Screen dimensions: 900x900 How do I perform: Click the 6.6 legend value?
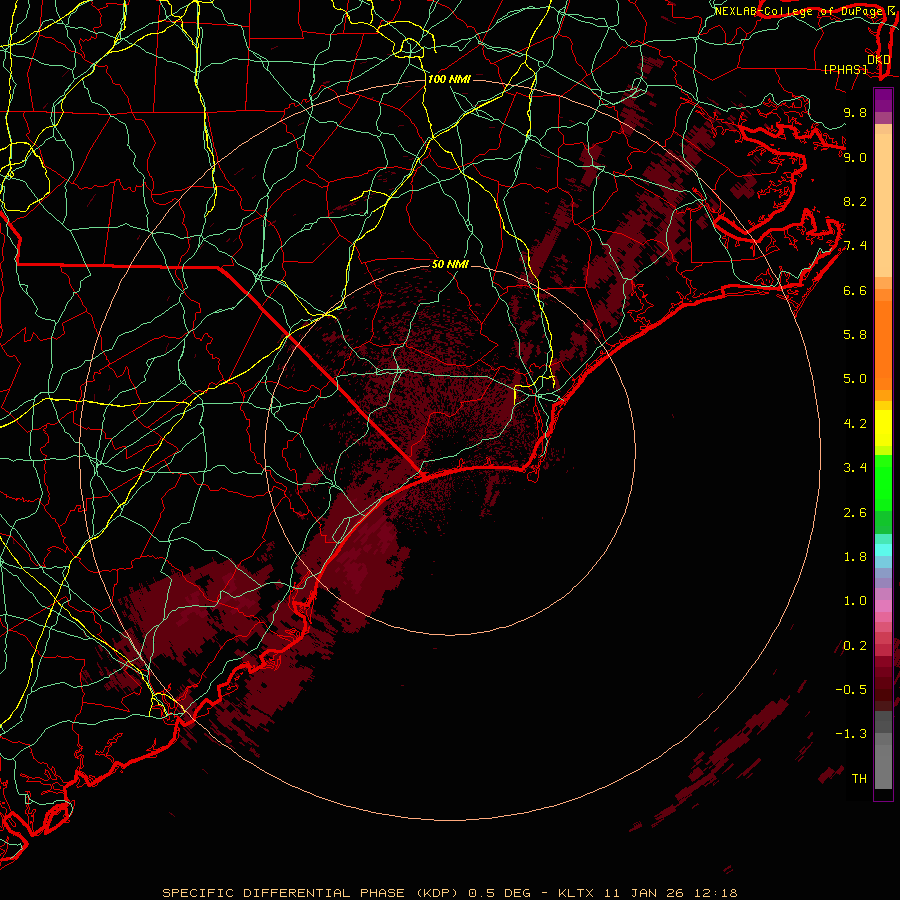(855, 290)
